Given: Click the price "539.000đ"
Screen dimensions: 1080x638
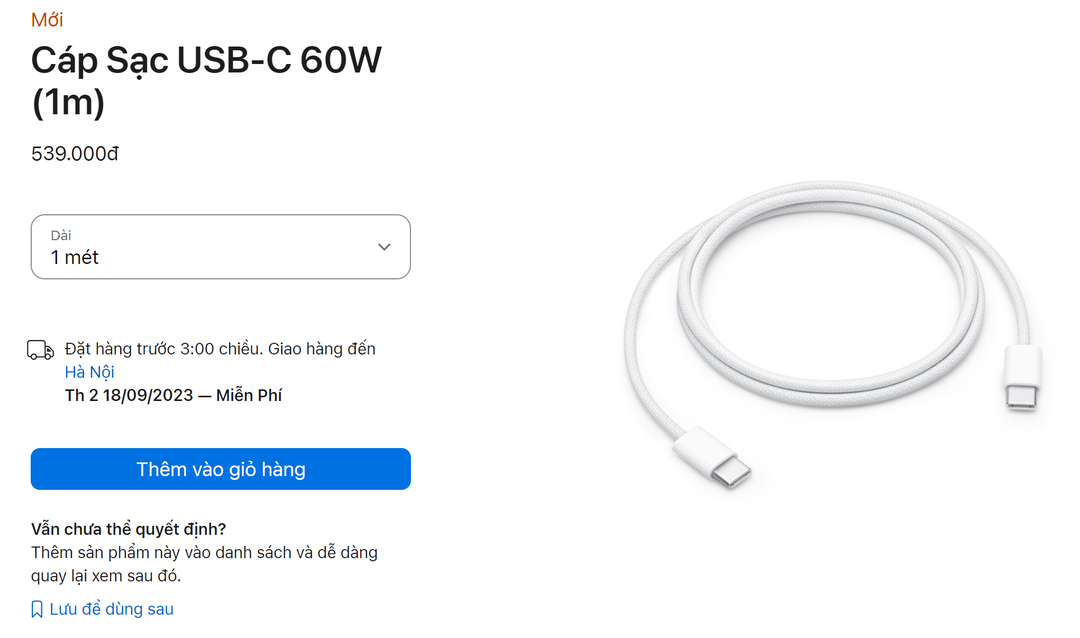Looking at the screenshot, I should click(75, 154).
